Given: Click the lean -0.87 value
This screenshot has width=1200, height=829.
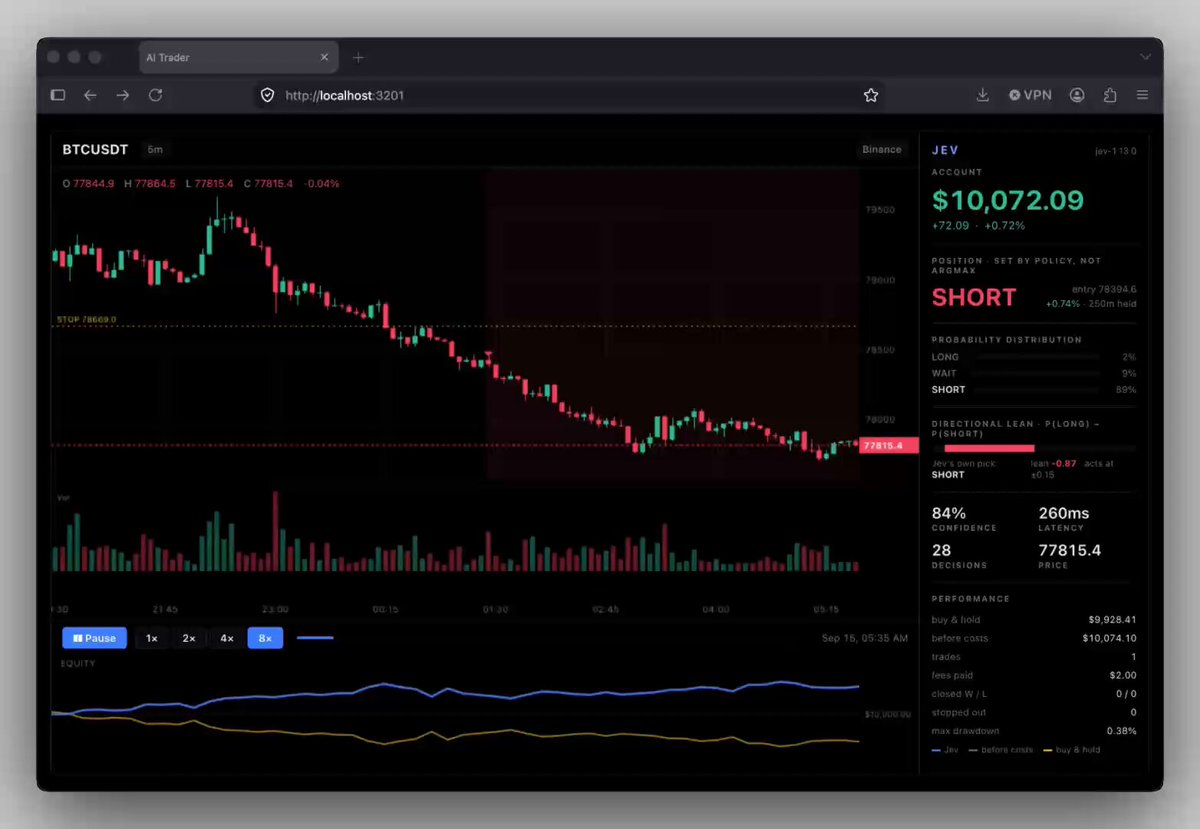Looking at the screenshot, I should point(1054,464).
